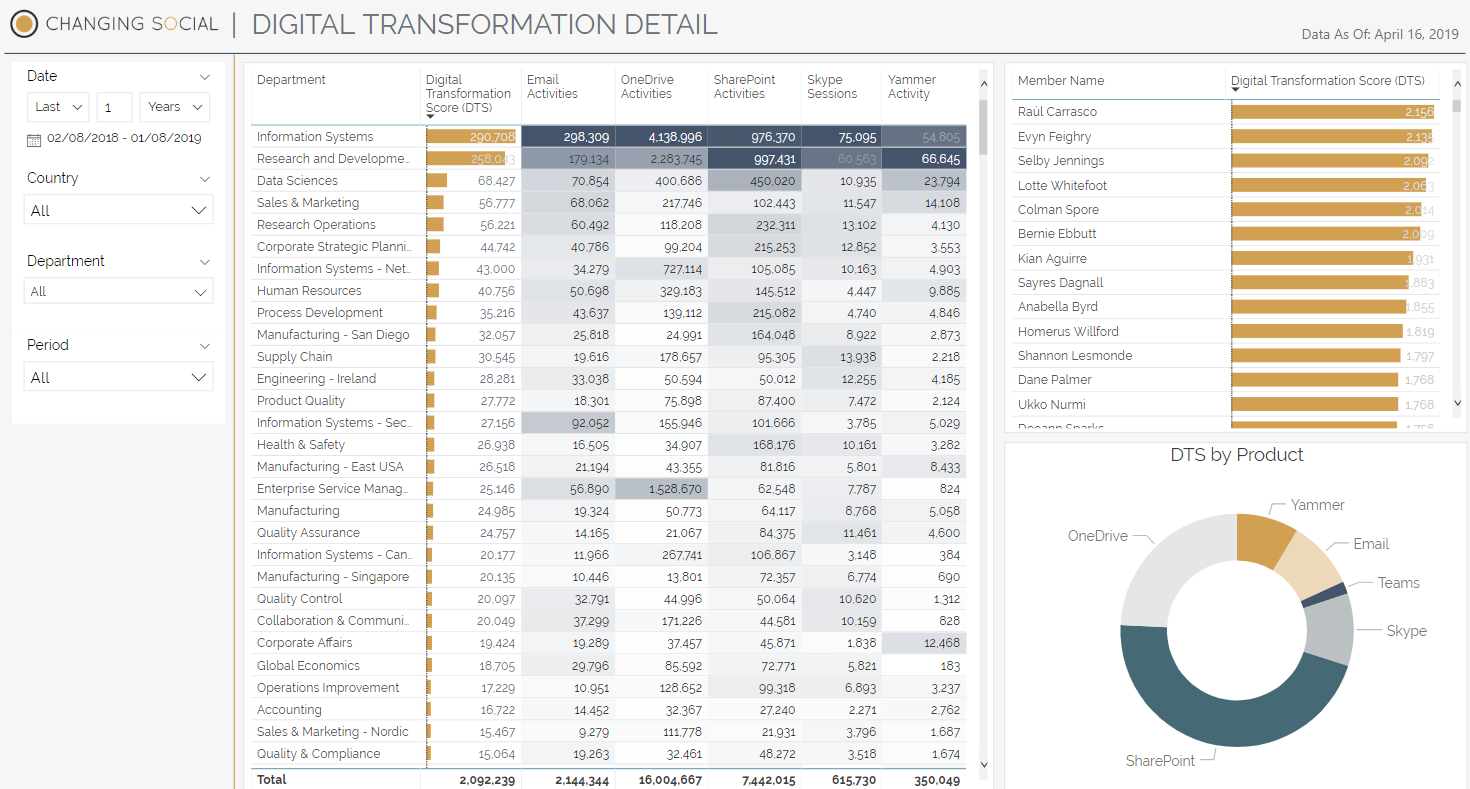Select member Anabella Byrd
This screenshot has width=1470, height=789.
coord(1226,307)
